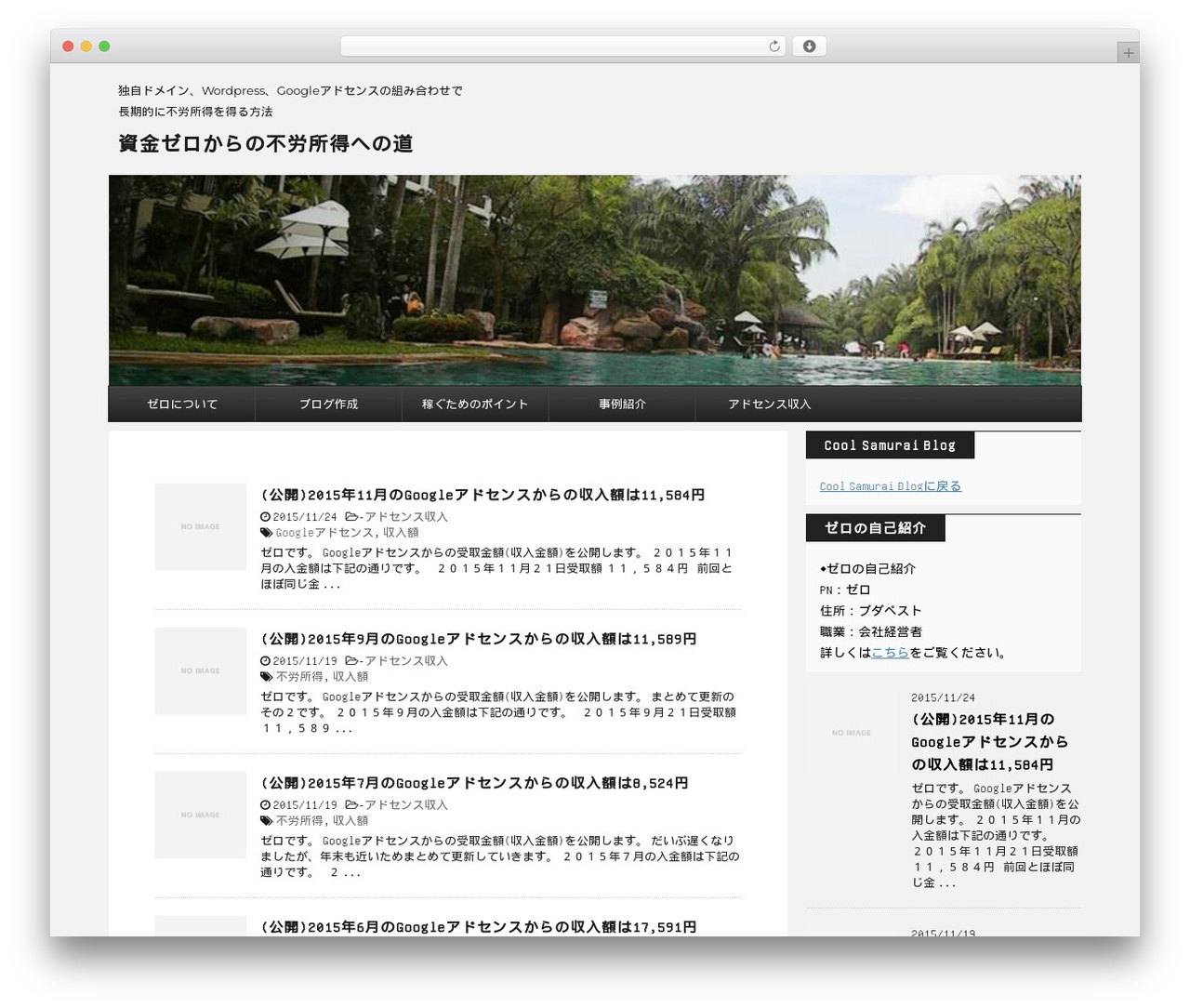Viewport: 1190px width, 1008px height.
Task: Click the resort pool header image
Action: (x=595, y=280)
